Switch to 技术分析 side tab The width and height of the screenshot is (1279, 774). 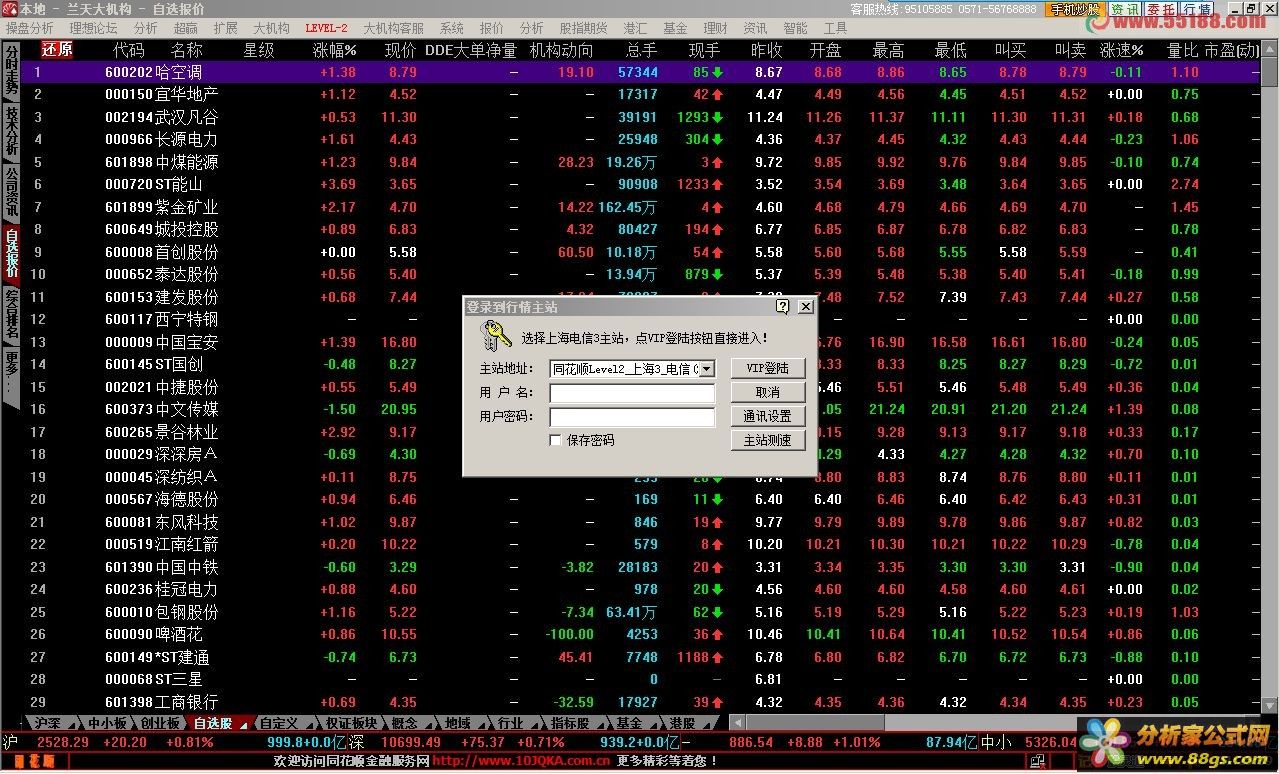(x=11, y=132)
